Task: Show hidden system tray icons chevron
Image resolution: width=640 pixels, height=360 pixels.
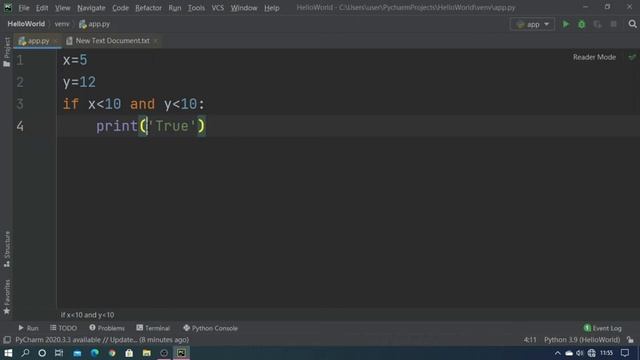Action: [x=558, y=353]
